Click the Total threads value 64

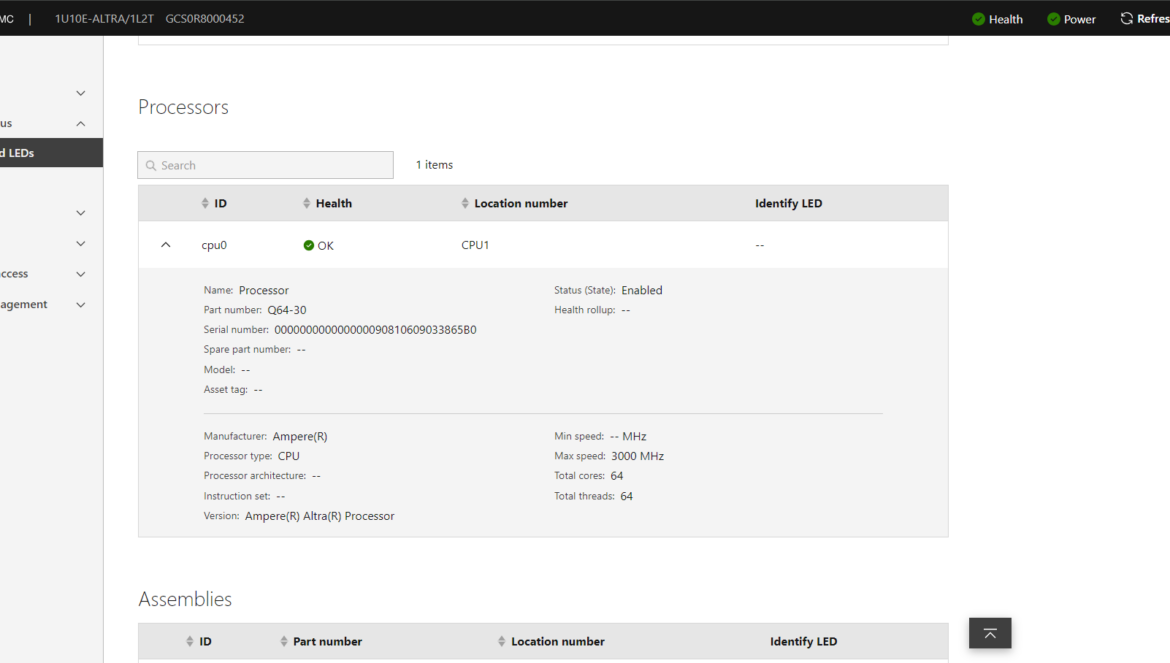coord(627,496)
